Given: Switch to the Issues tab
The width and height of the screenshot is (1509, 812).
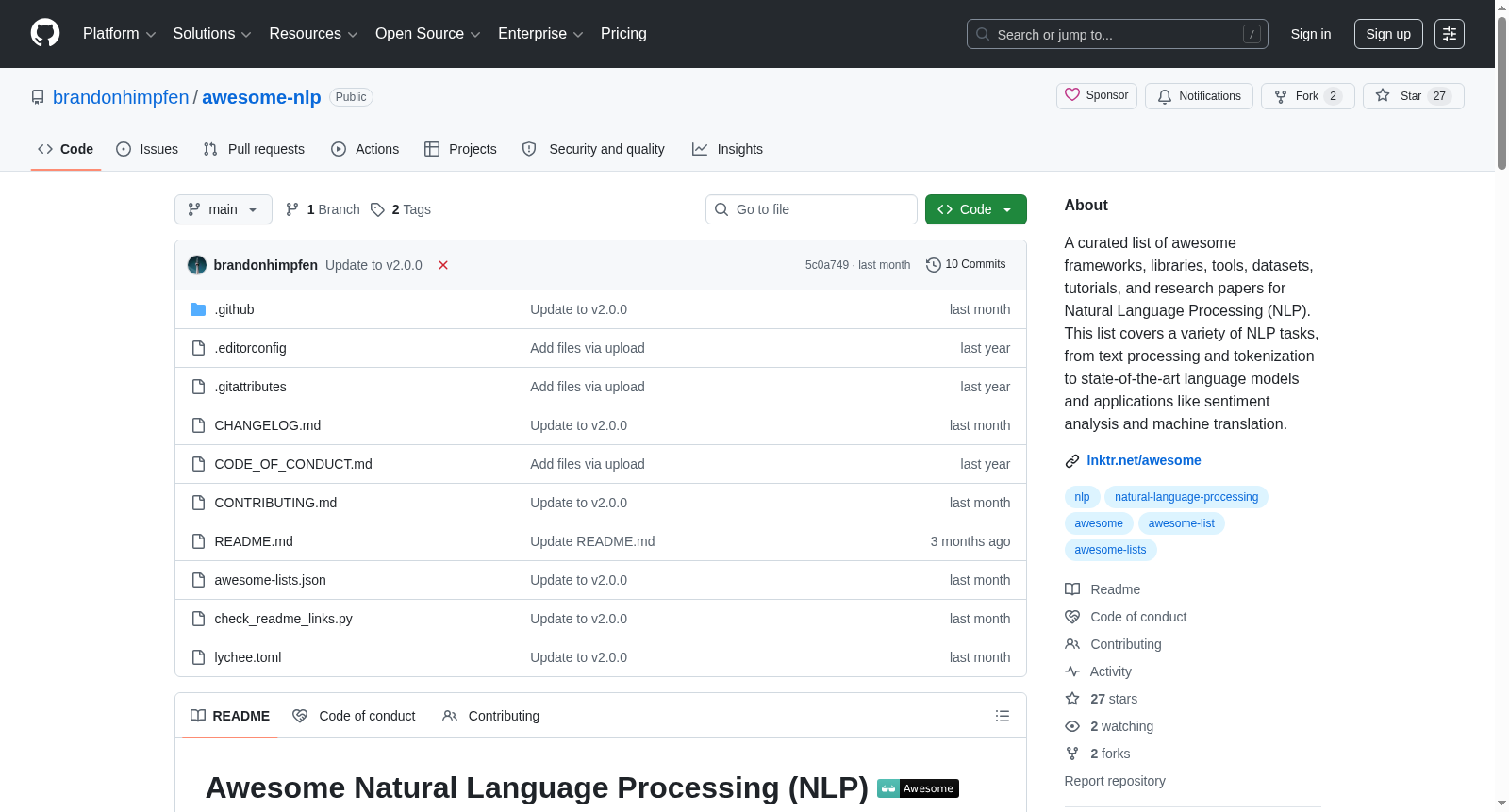Looking at the screenshot, I should pos(147,149).
